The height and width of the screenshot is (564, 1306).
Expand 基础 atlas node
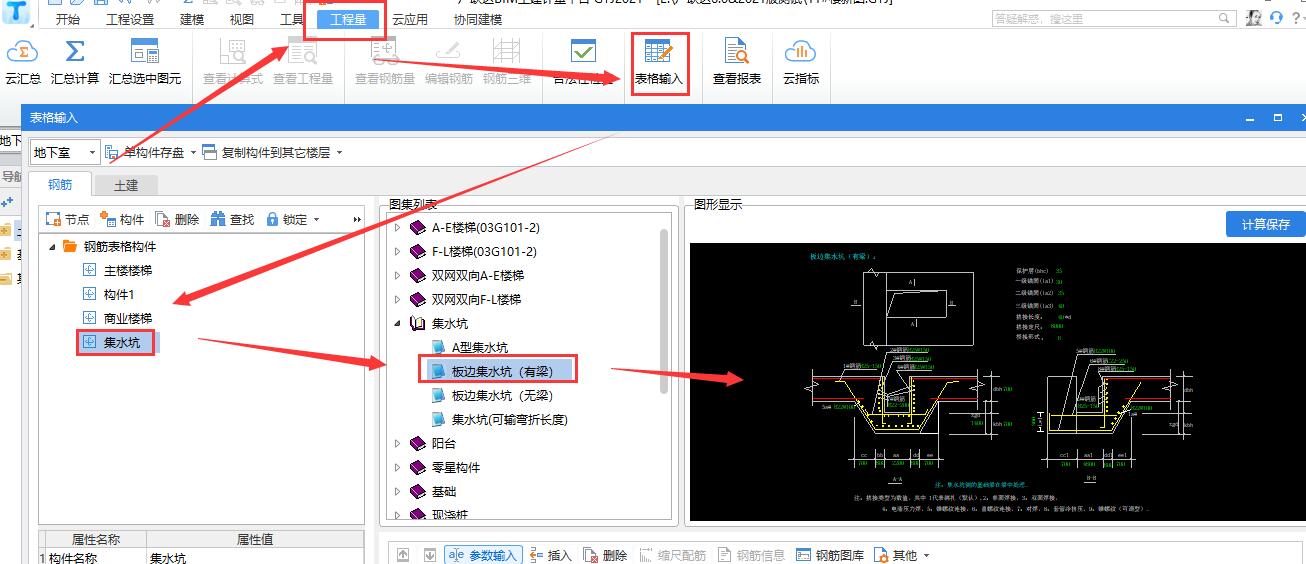point(397,491)
